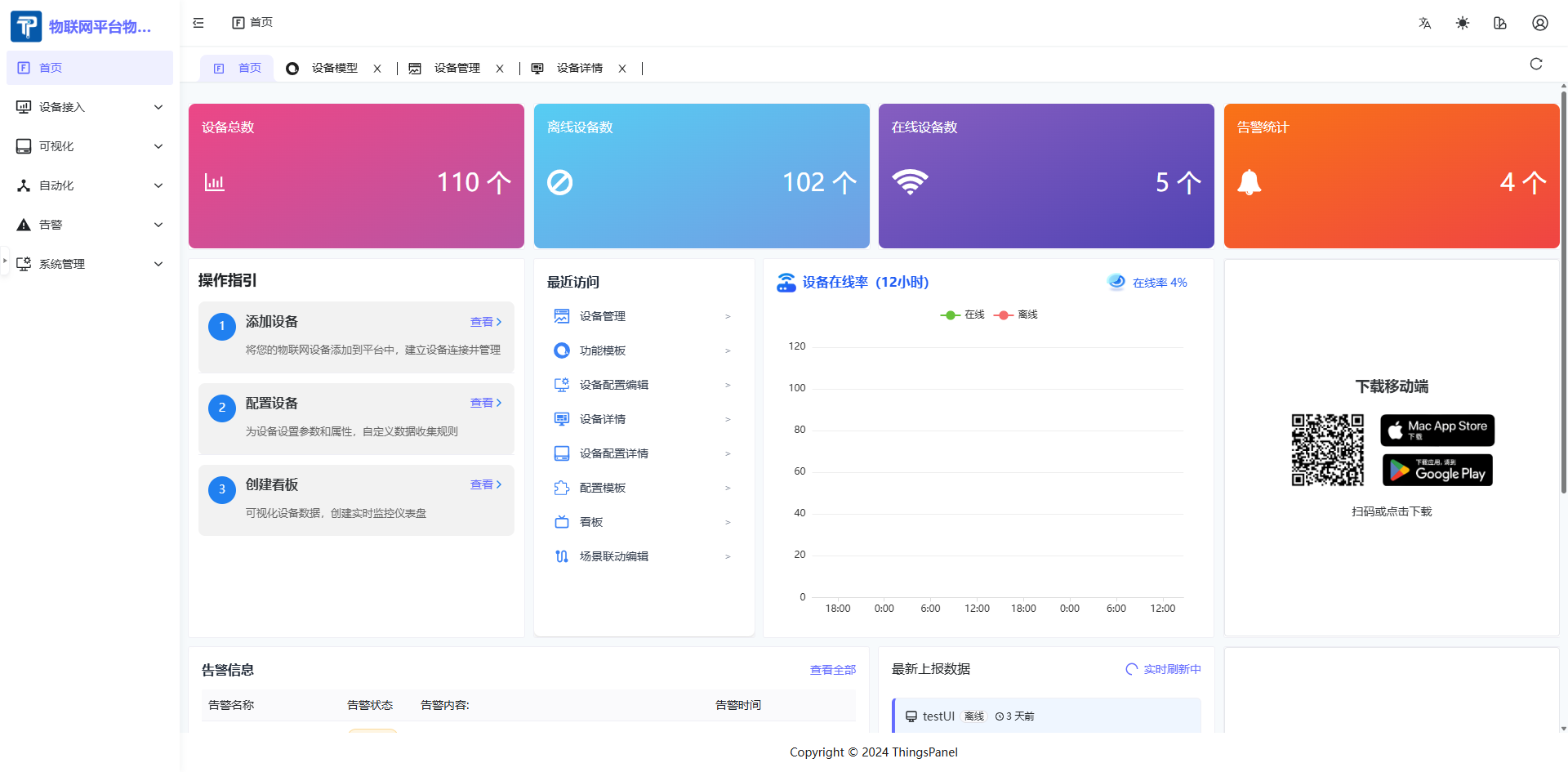The image size is (1568, 772).
Task: Open 场景联动编辑 from recent visits
Action: point(613,556)
